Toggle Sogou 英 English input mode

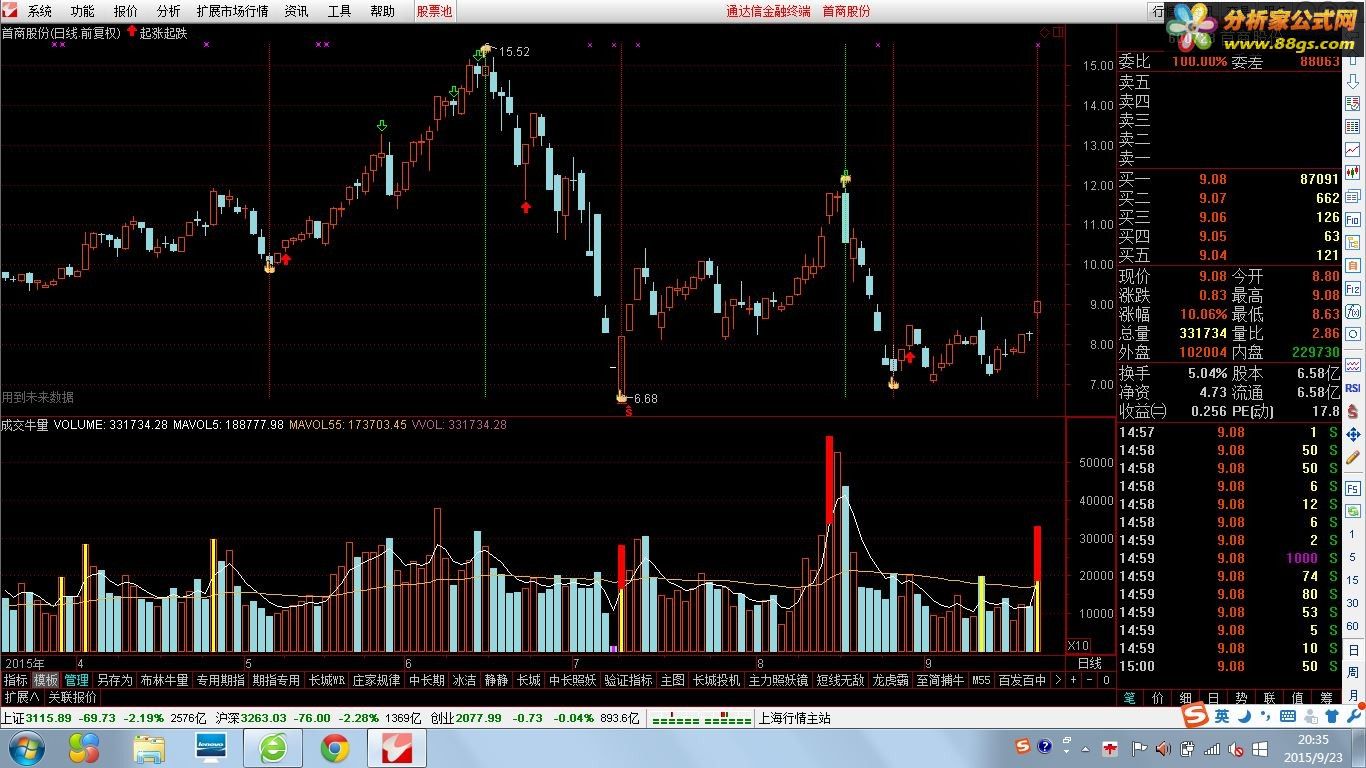[x=1222, y=716]
